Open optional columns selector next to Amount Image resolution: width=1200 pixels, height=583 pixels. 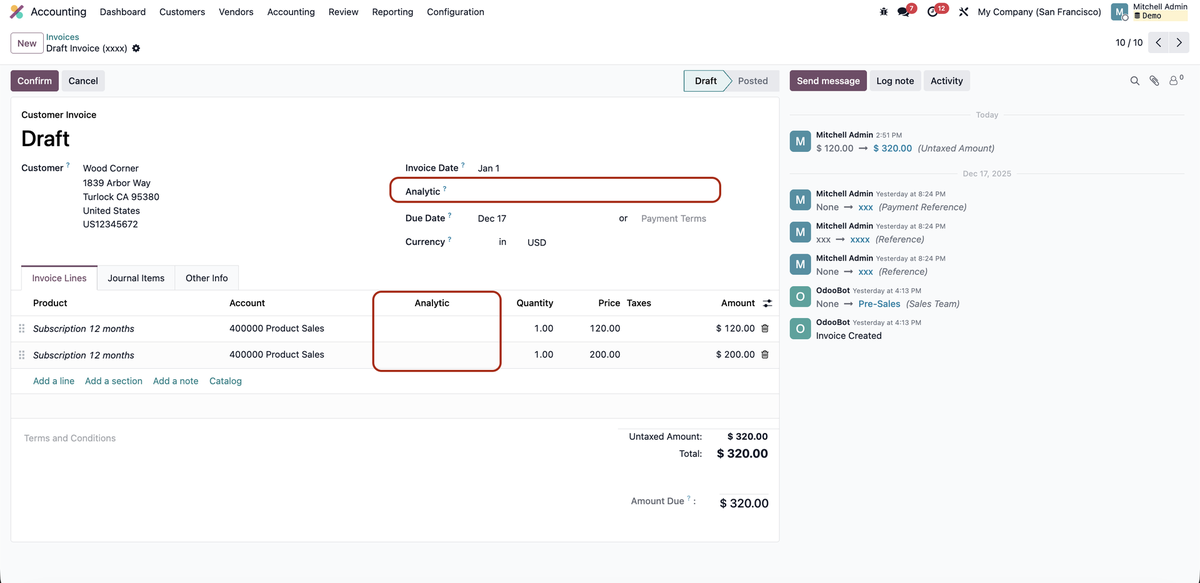tap(766, 302)
